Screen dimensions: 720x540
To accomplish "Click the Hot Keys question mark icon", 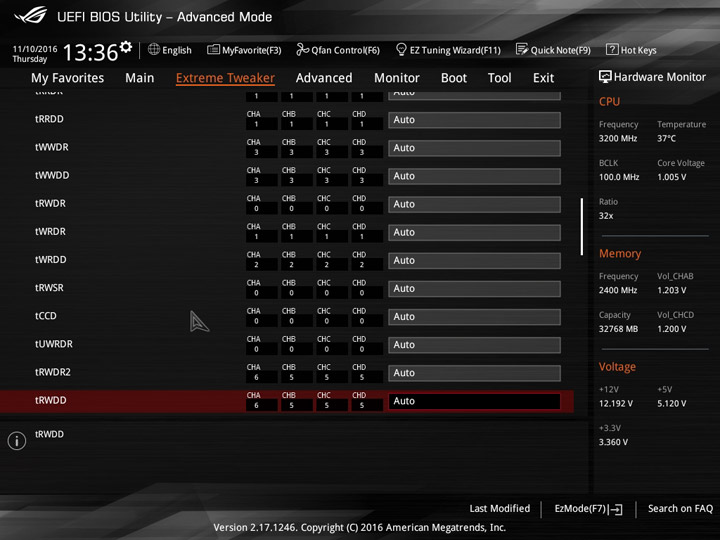I will tap(612, 49).
